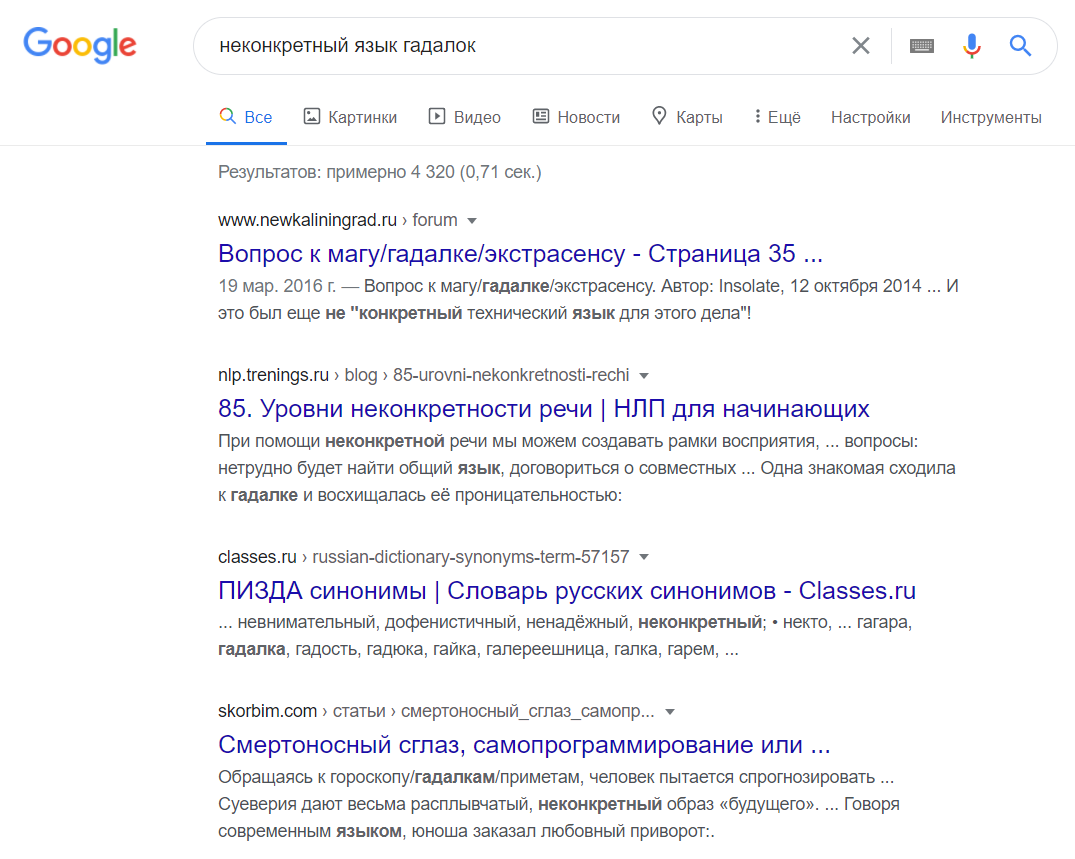Switch to the Видео tab
Viewport: 1075px width, 859px height.
point(465,117)
